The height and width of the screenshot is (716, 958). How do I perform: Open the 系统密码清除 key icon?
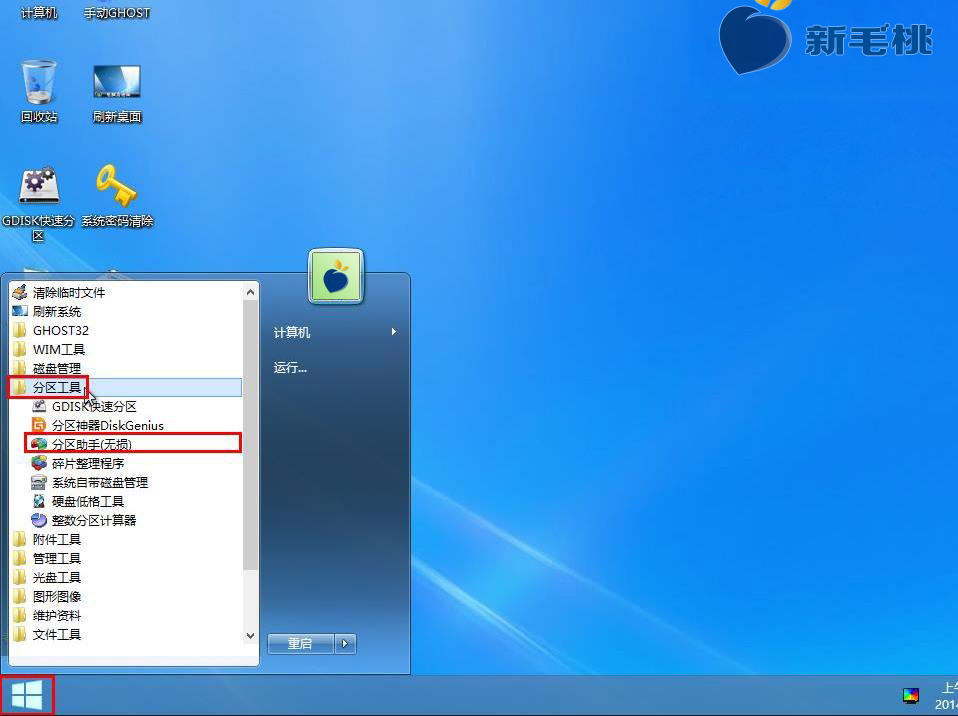point(117,195)
